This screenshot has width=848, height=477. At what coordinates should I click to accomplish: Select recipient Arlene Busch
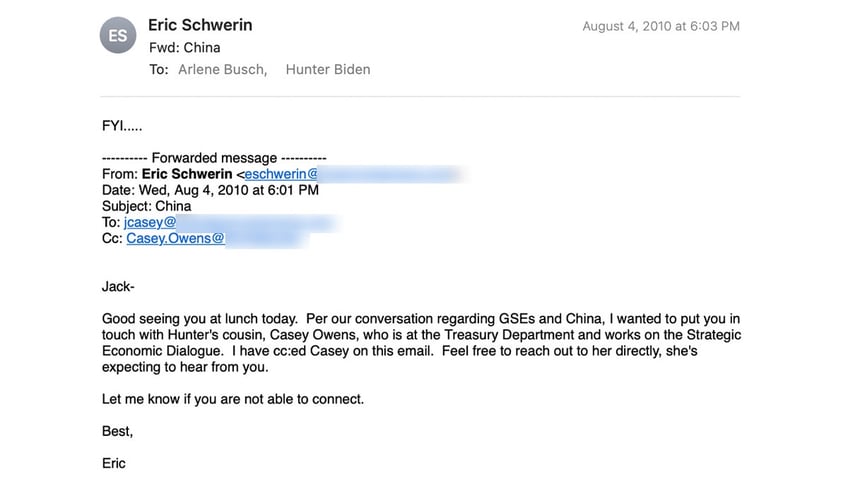coord(222,69)
